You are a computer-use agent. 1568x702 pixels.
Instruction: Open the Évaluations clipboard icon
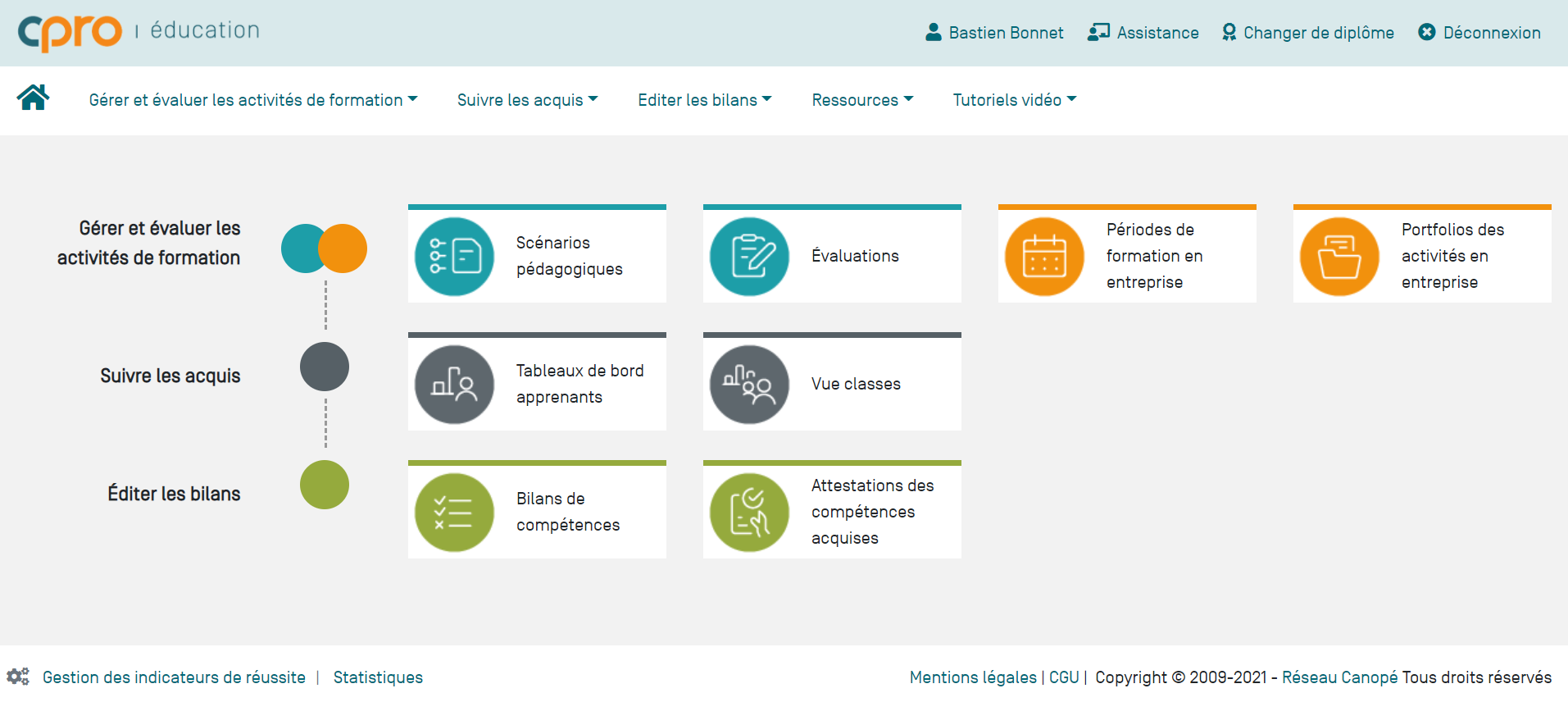pos(749,257)
